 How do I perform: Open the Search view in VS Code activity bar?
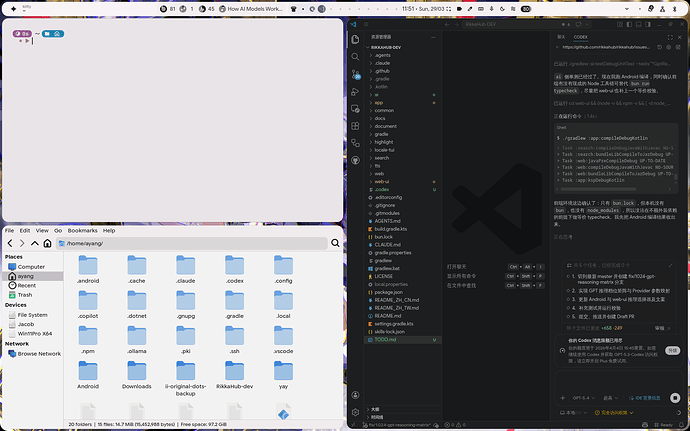[x=356, y=57]
